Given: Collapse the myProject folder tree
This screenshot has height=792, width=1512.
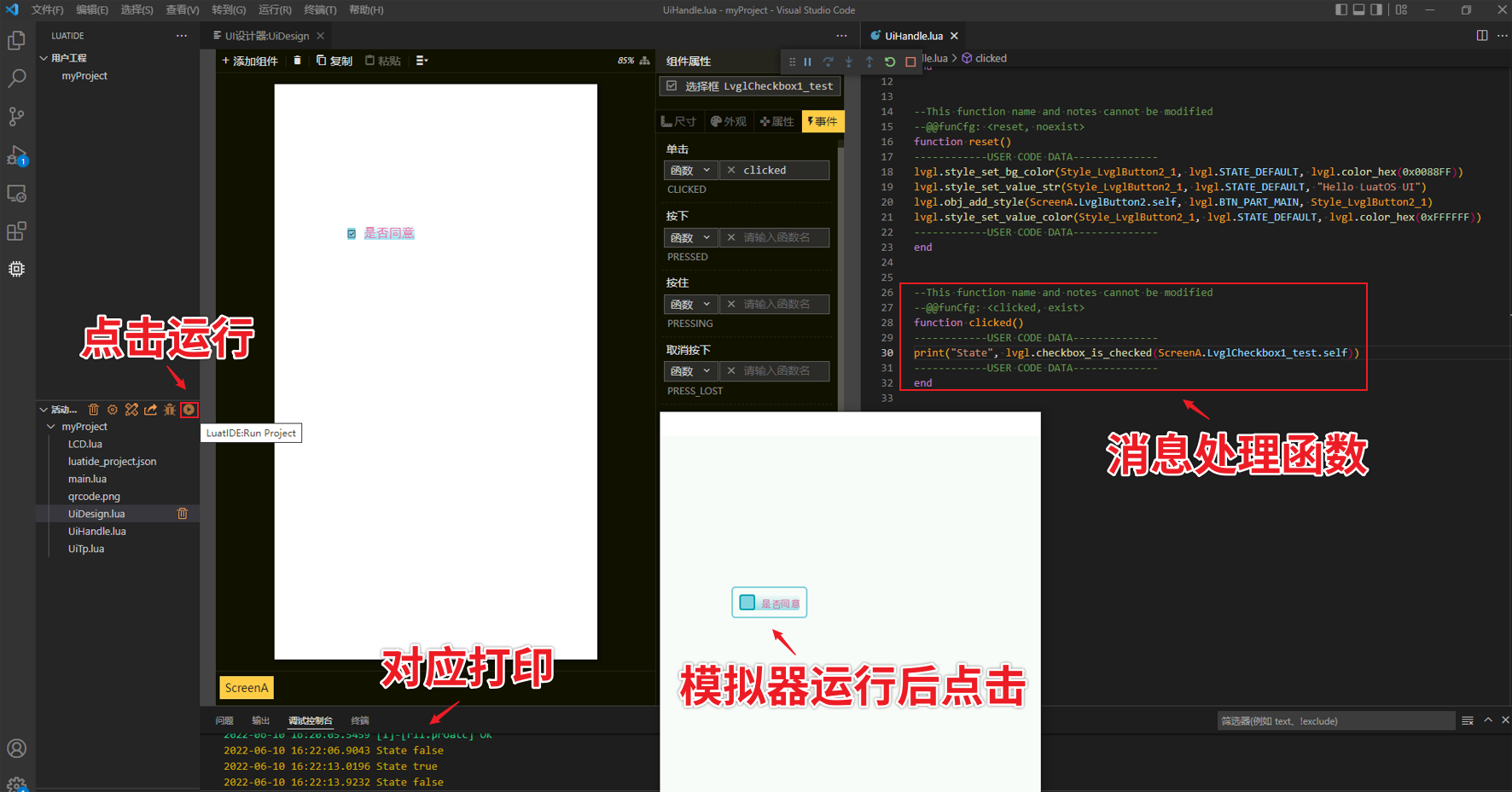Looking at the screenshot, I should tap(51, 427).
